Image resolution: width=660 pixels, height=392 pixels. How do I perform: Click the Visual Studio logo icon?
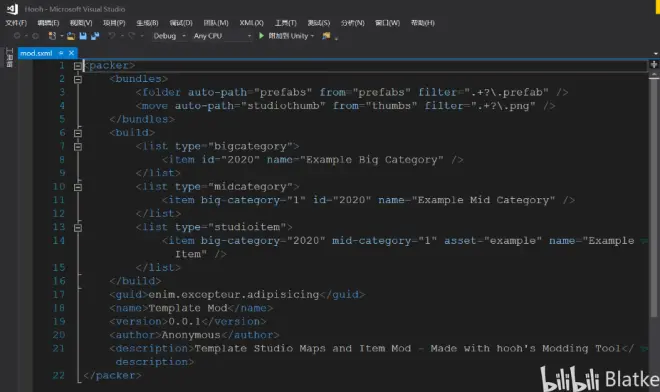point(12,9)
